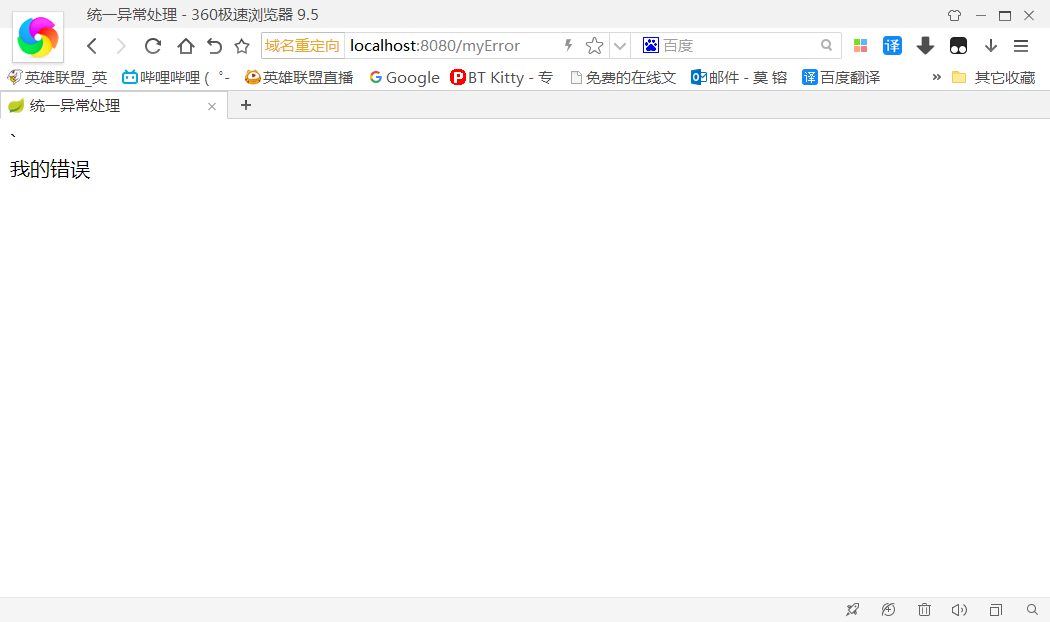Click the localhost:8080/myError address field

click(x=435, y=46)
